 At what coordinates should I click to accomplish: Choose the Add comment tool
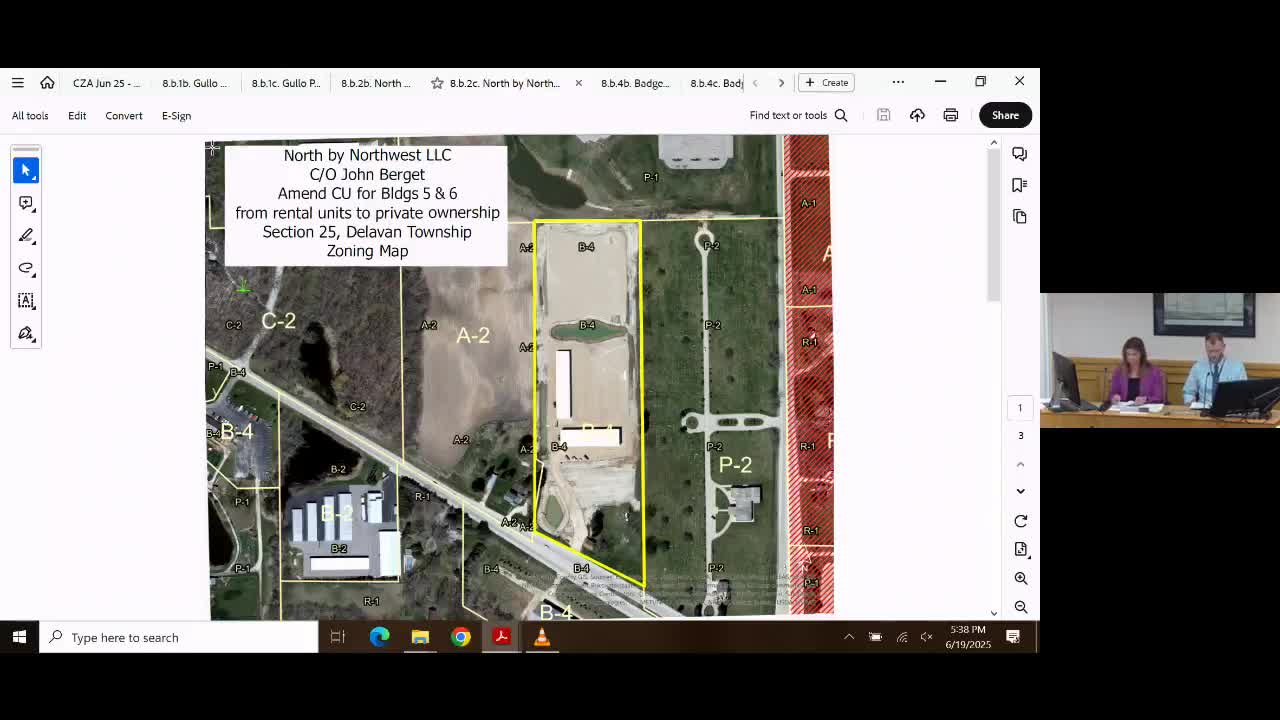coord(26,203)
